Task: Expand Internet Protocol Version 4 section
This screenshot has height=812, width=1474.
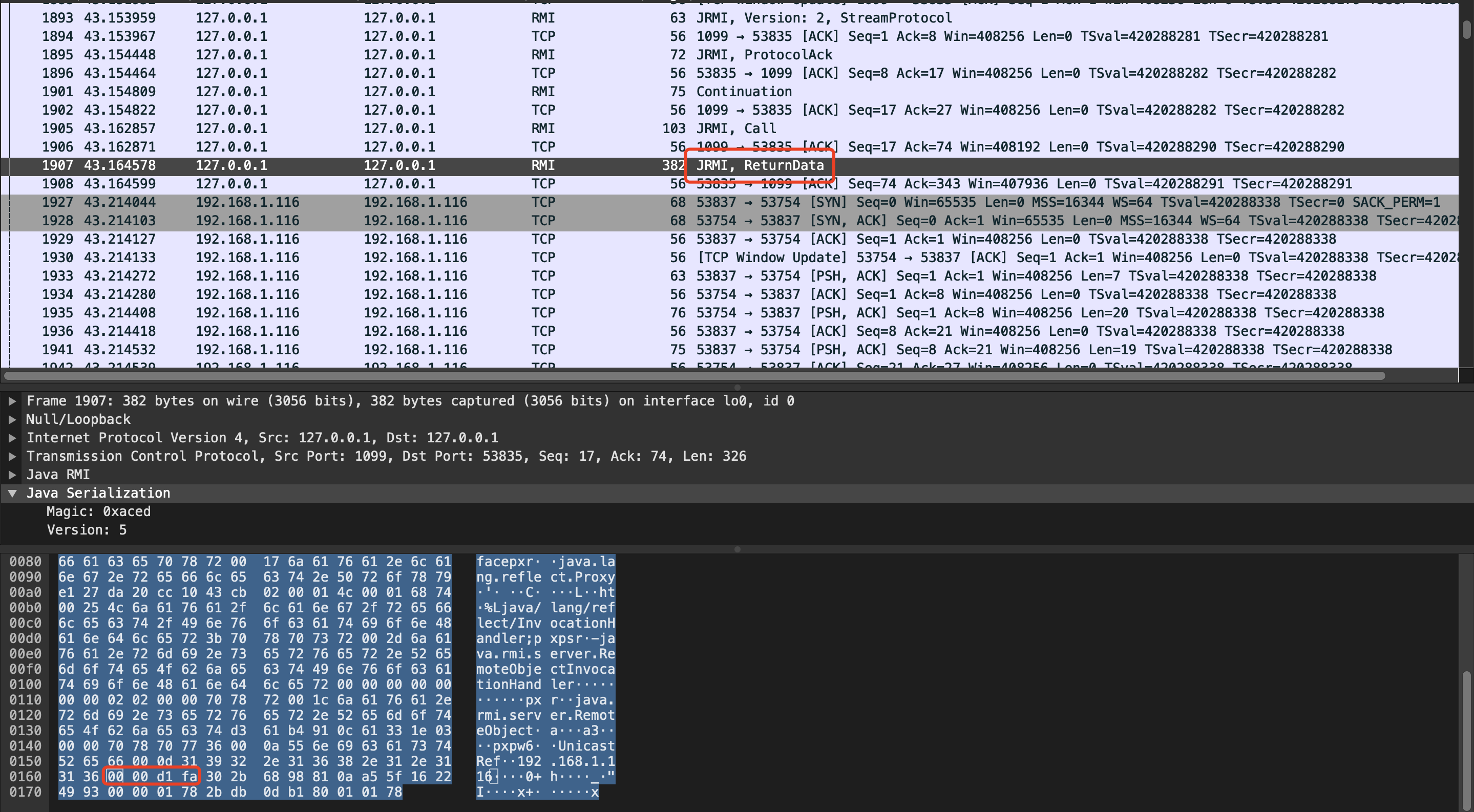Action: [12, 438]
